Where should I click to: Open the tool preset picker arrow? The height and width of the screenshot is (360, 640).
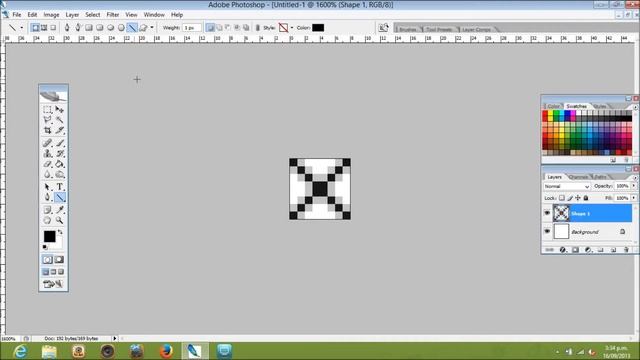(22, 28)
